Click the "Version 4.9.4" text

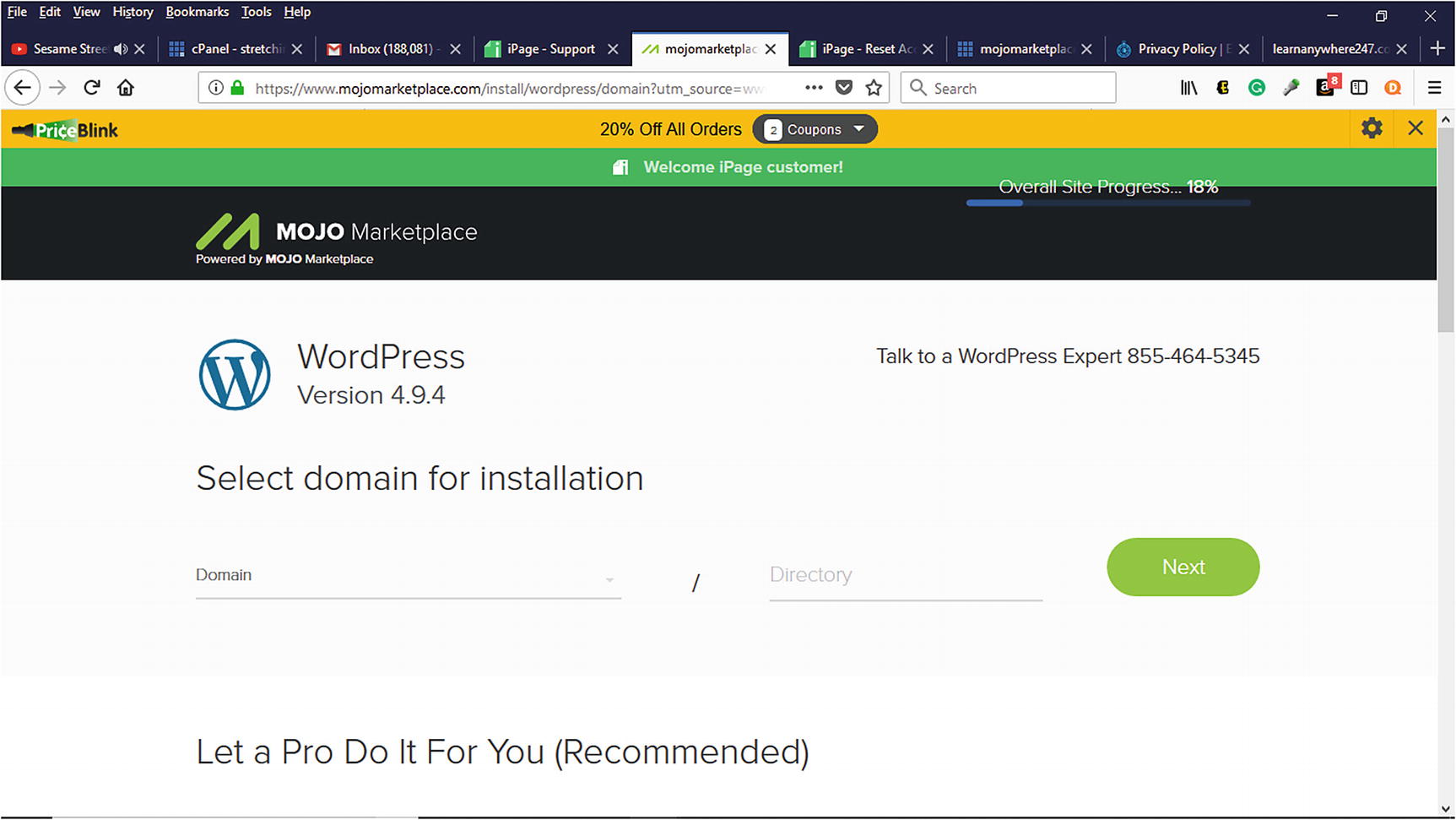(371, 395)
